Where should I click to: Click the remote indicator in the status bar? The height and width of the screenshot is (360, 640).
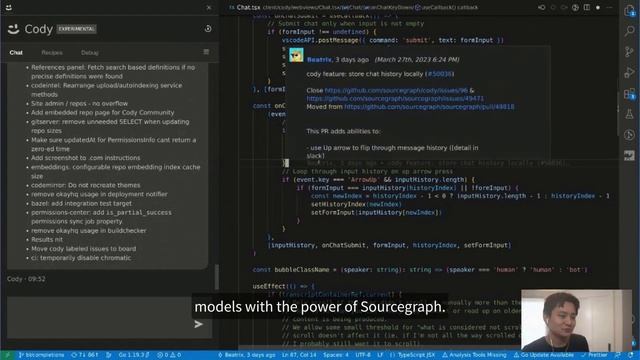tap(7, 355)
